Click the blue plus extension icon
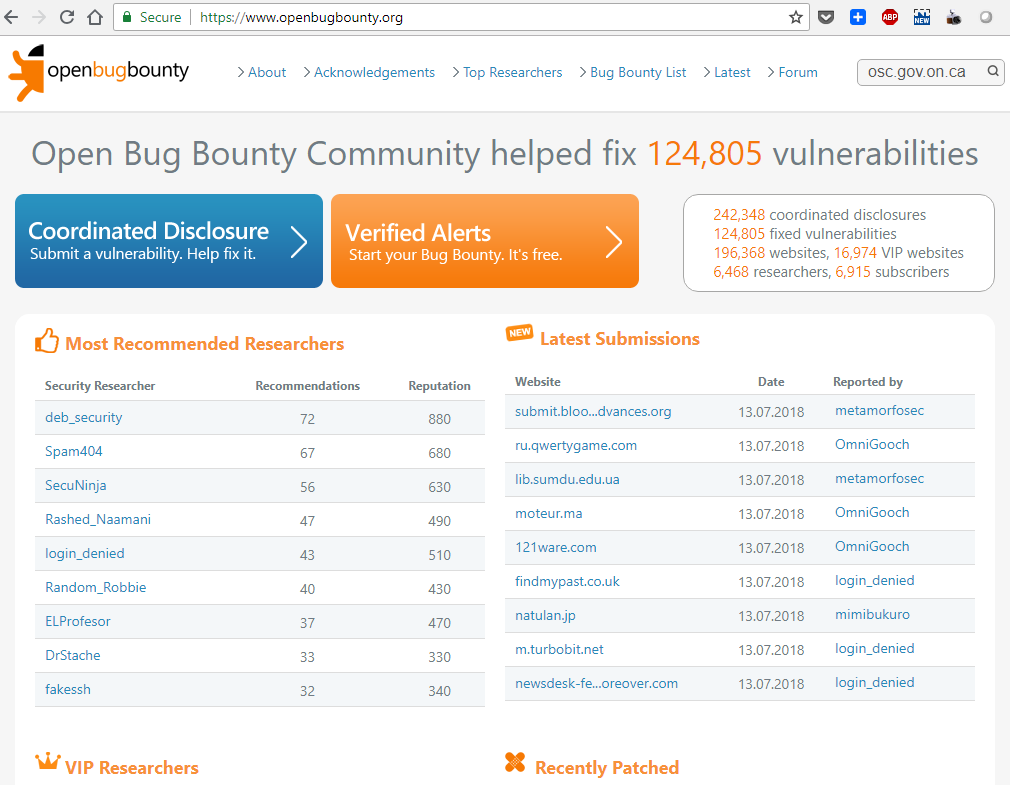The height and width of the screenshot is (785, 1010). click(x=857, y=17)
